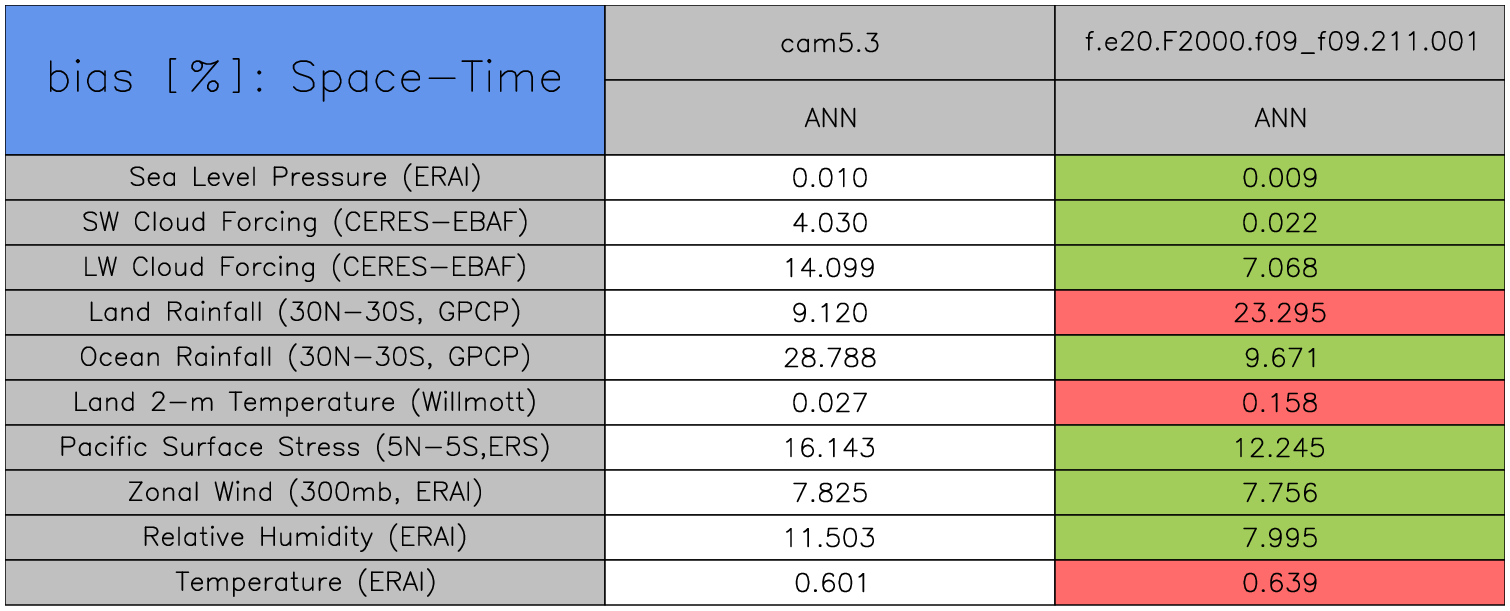Click the ANN subheader under cam5.3
1510x611 pixels.
pyautogui.click(x=829, y=118)
